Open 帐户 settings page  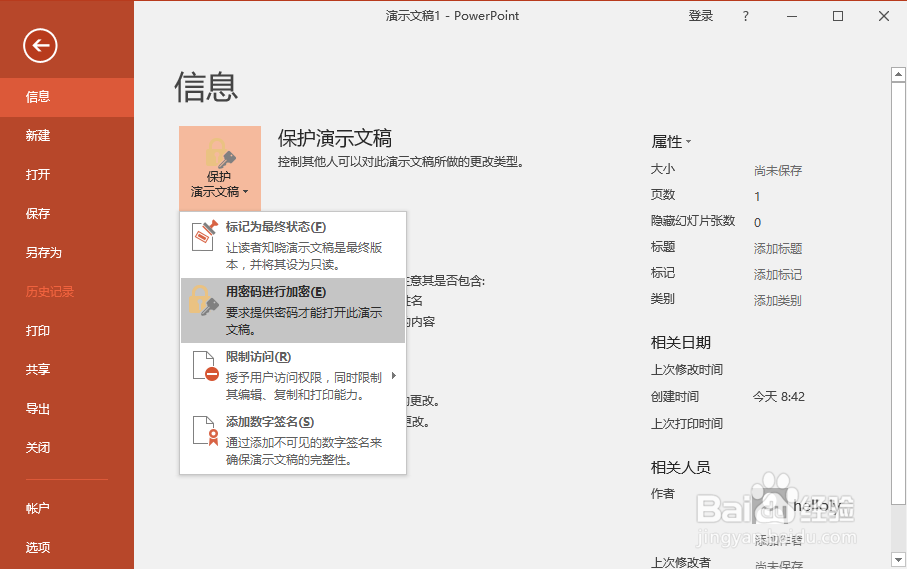[x=67, y=508]
